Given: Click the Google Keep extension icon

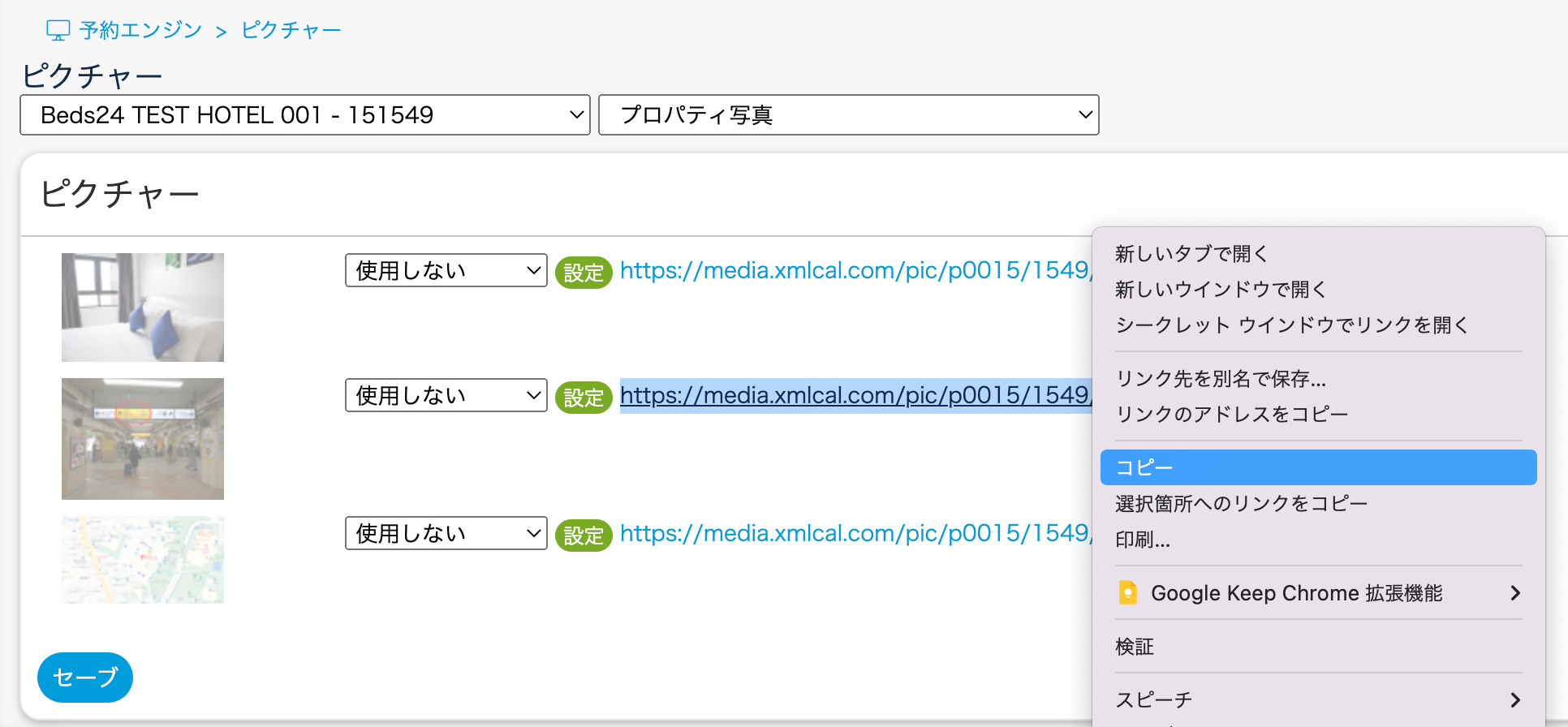Looking at the screenshot, I should click(1127, 593).
